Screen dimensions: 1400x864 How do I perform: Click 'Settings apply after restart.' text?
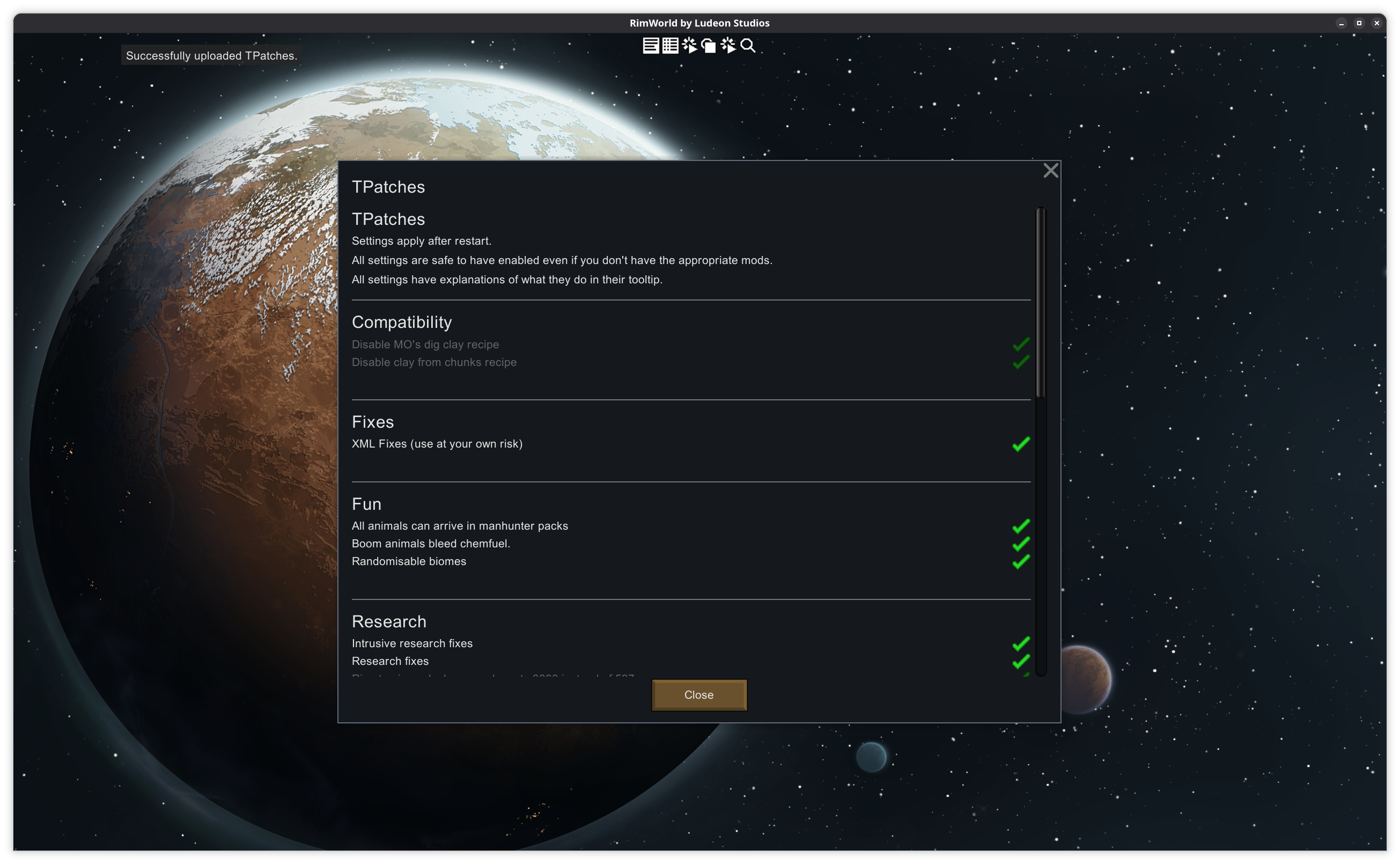point(422,240)
